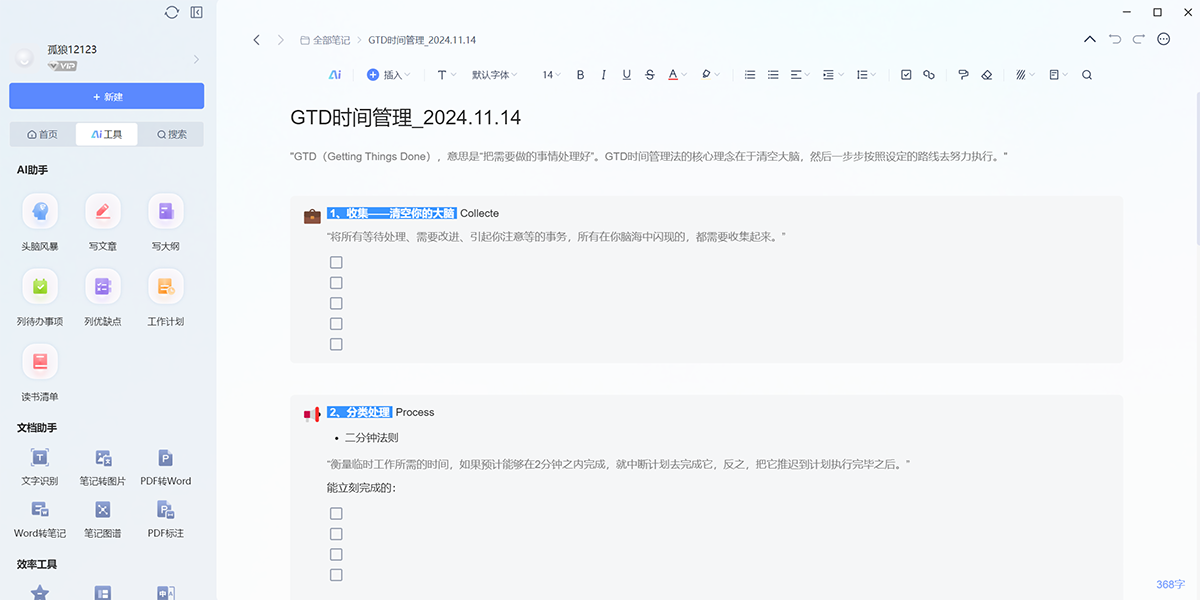Open the 笔记图谱 note graph tool
Viewport: 1200px width, 600px height.
point(102,517)
